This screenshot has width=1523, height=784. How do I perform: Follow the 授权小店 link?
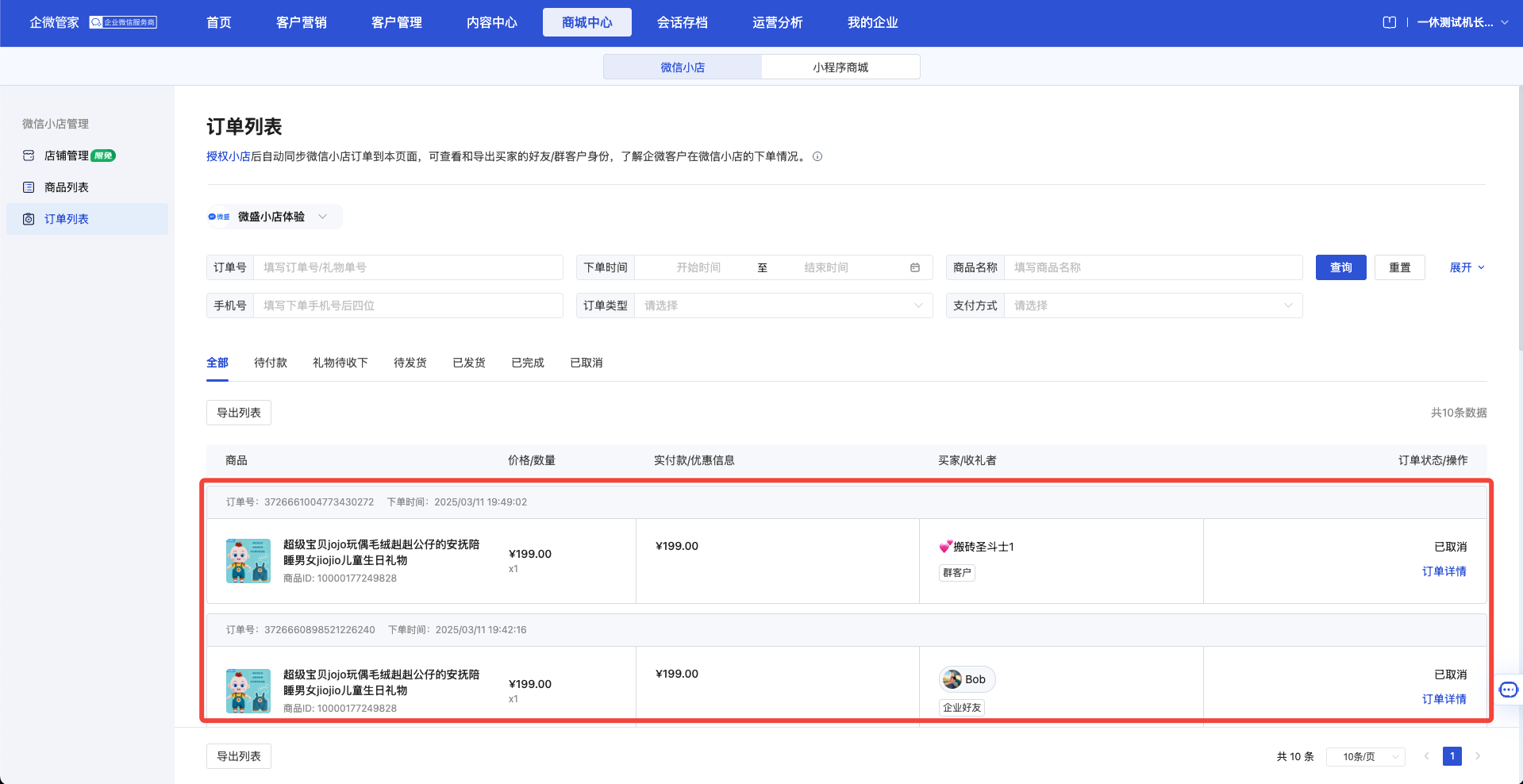tap(229, 156)
